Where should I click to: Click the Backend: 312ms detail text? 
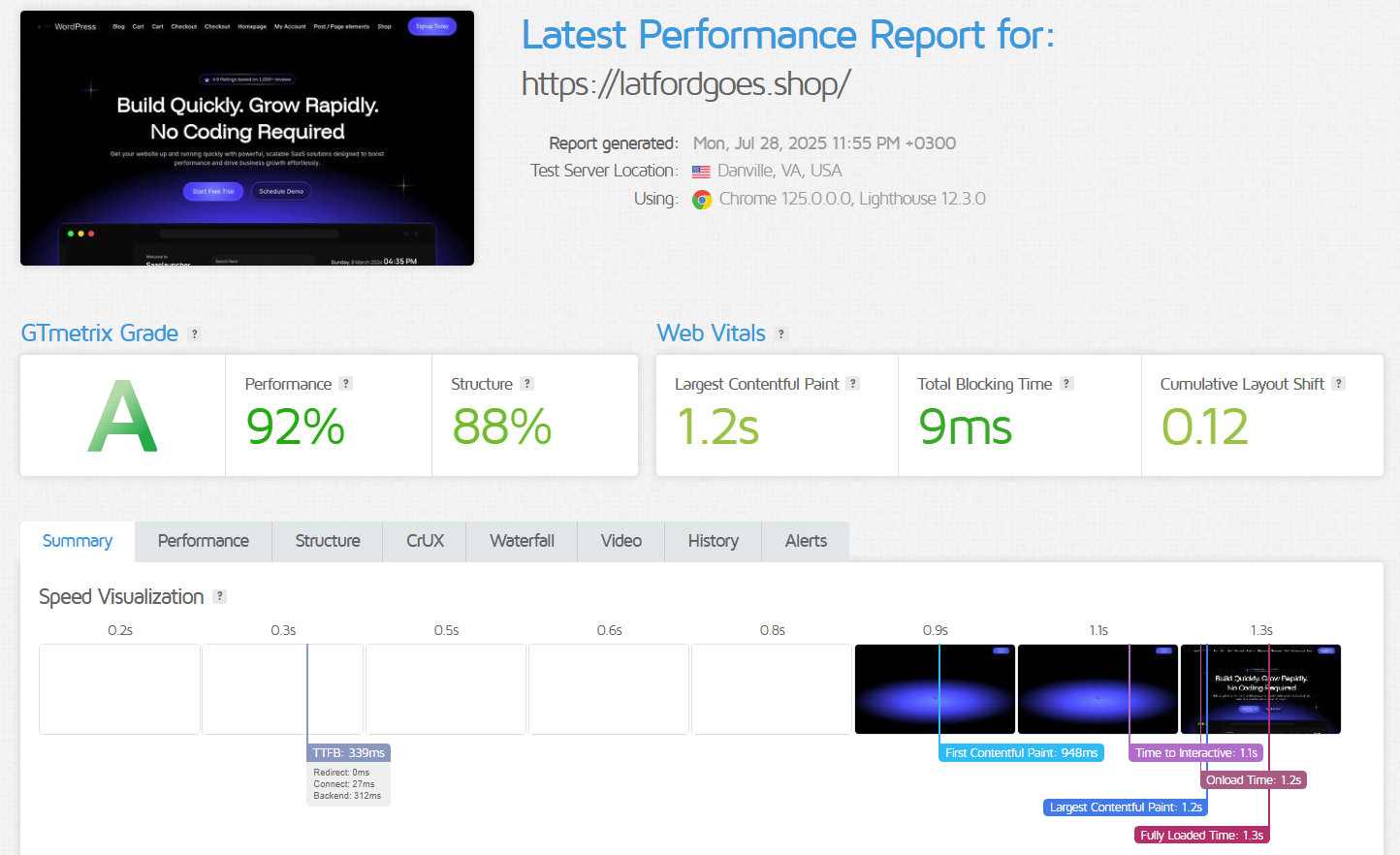pos(347,796)
